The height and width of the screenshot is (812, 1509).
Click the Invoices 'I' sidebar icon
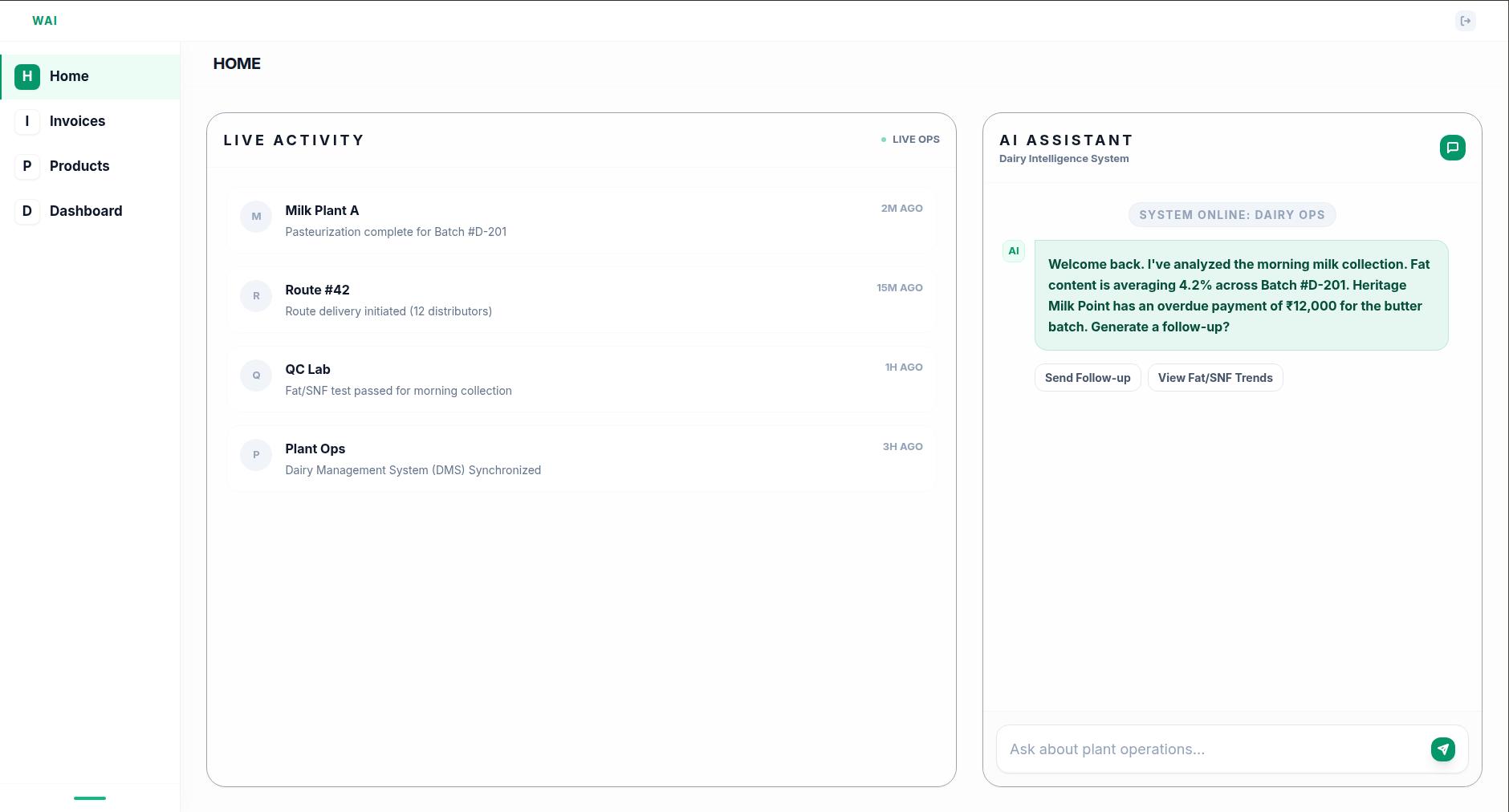coord(27,121)
